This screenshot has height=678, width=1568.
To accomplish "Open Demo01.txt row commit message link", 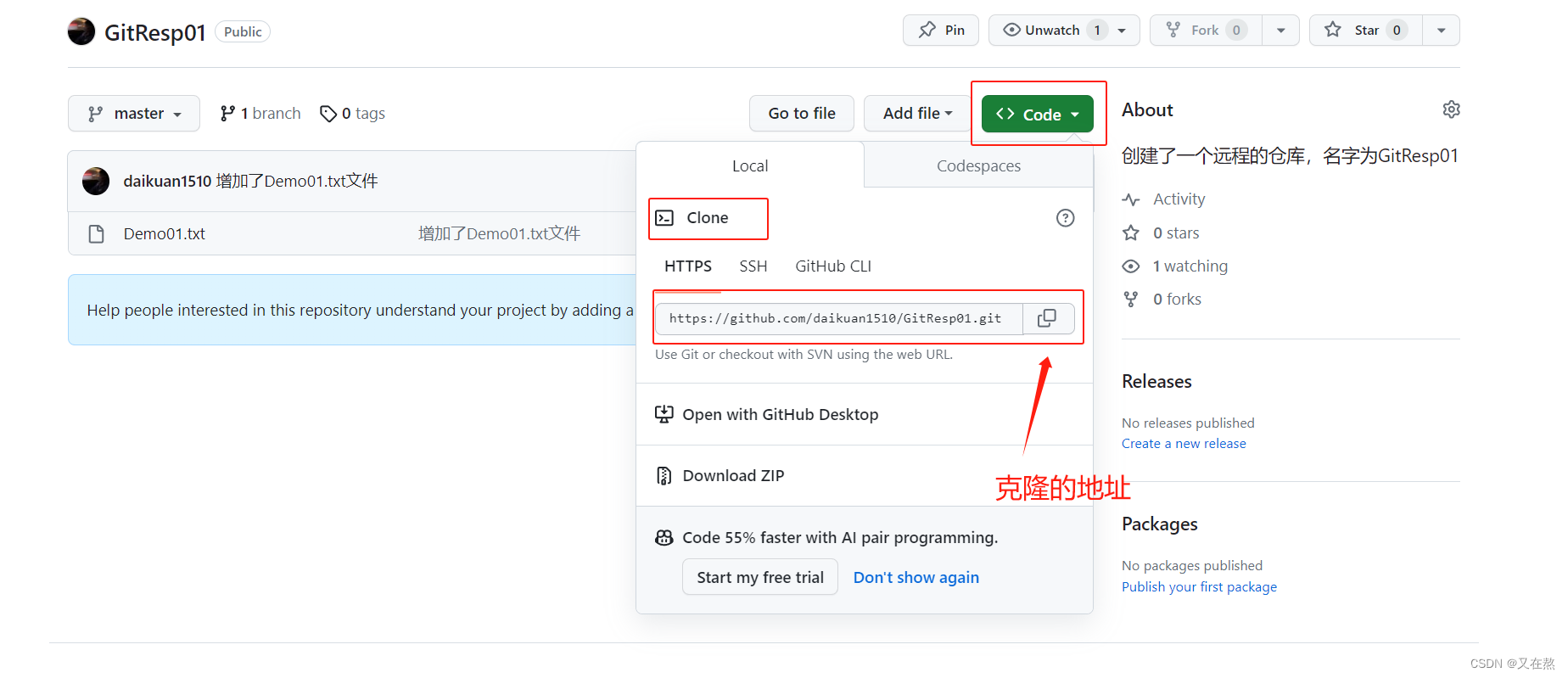I will coord(499,234).
